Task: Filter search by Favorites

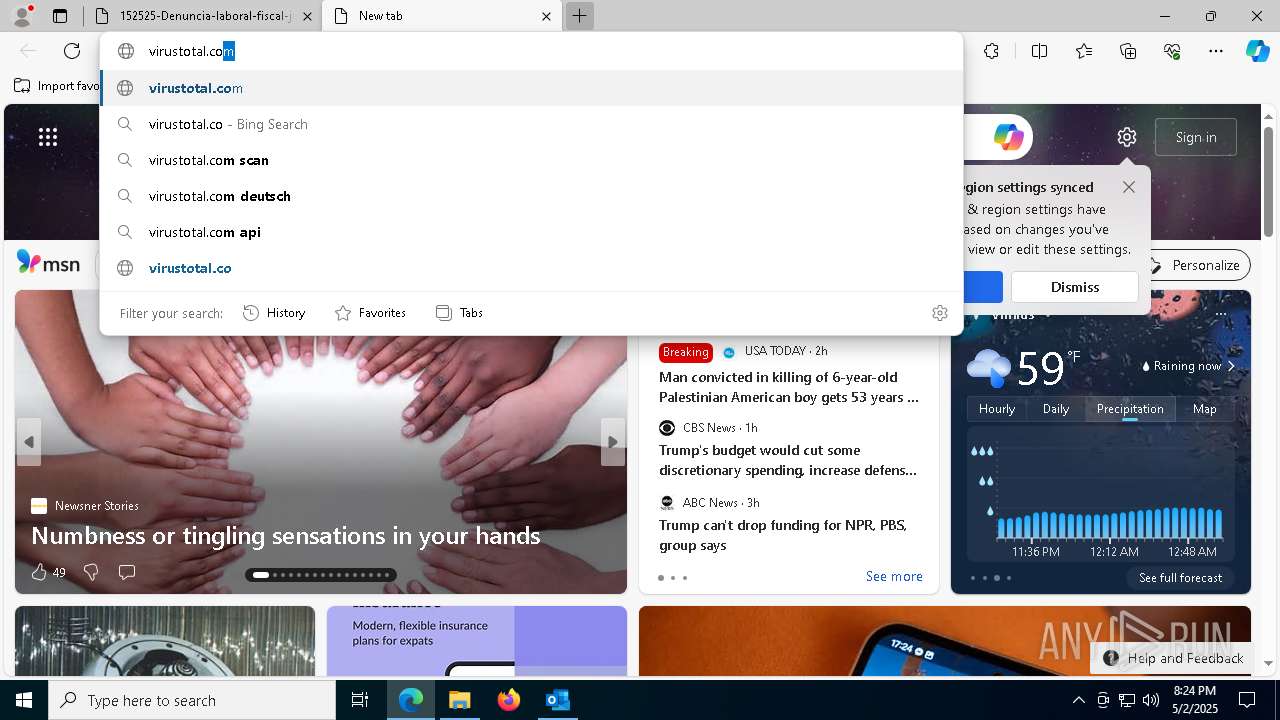Action: pyautogui.click(x=370, y=313)
